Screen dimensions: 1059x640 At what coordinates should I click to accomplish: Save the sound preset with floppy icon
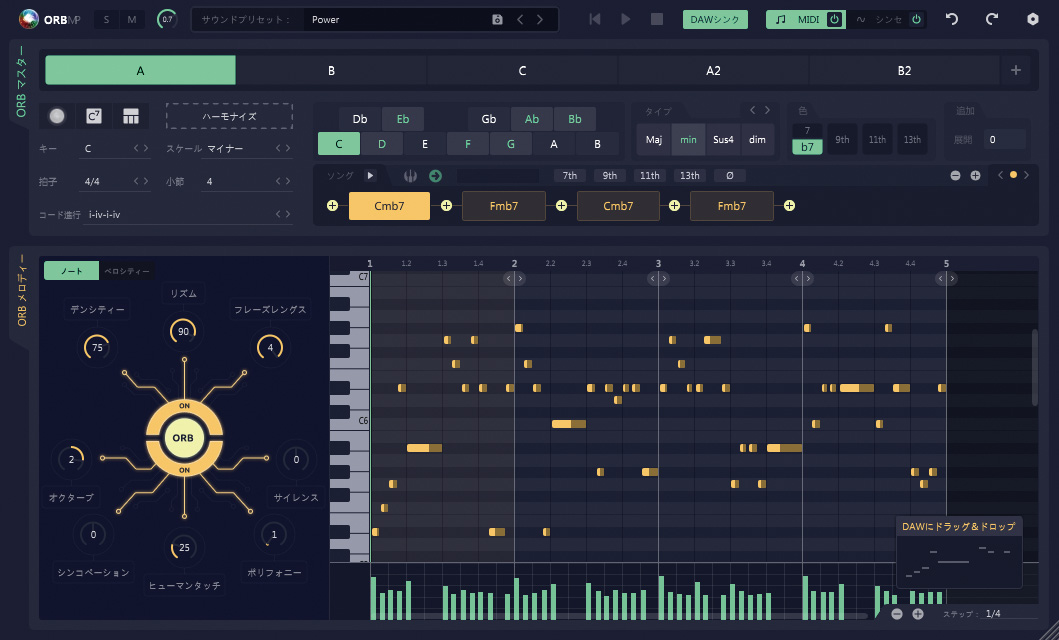(x=498, y=20)
